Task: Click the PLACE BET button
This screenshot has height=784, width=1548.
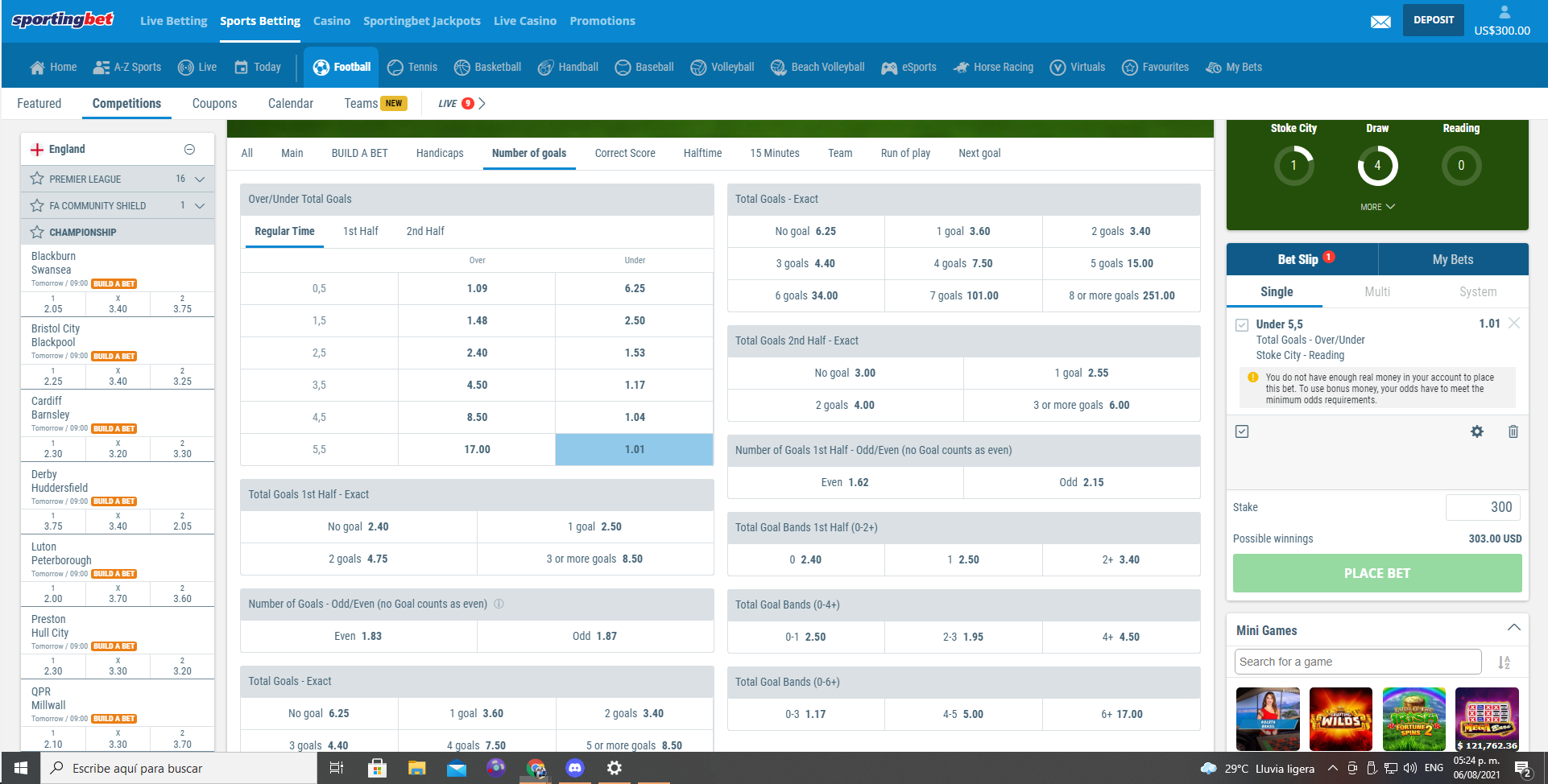Action: click(1377, 573)
